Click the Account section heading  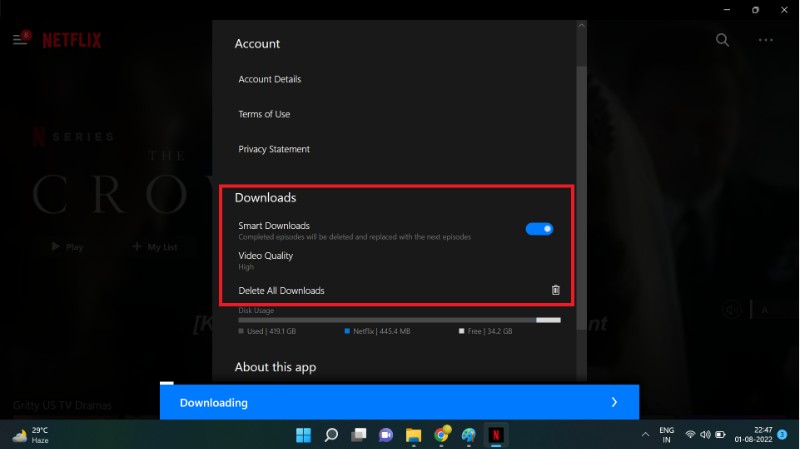[x=257, y=43]
